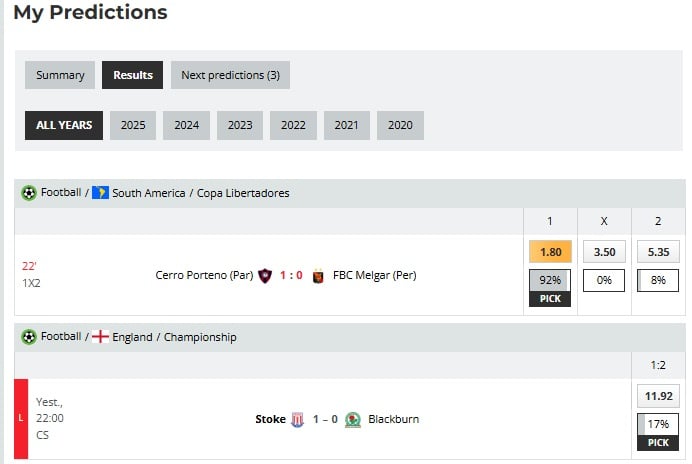Click the 92% pick percentage bar
Image resolution: width=692 pixels, height=464 pixels.
[550, 281]
